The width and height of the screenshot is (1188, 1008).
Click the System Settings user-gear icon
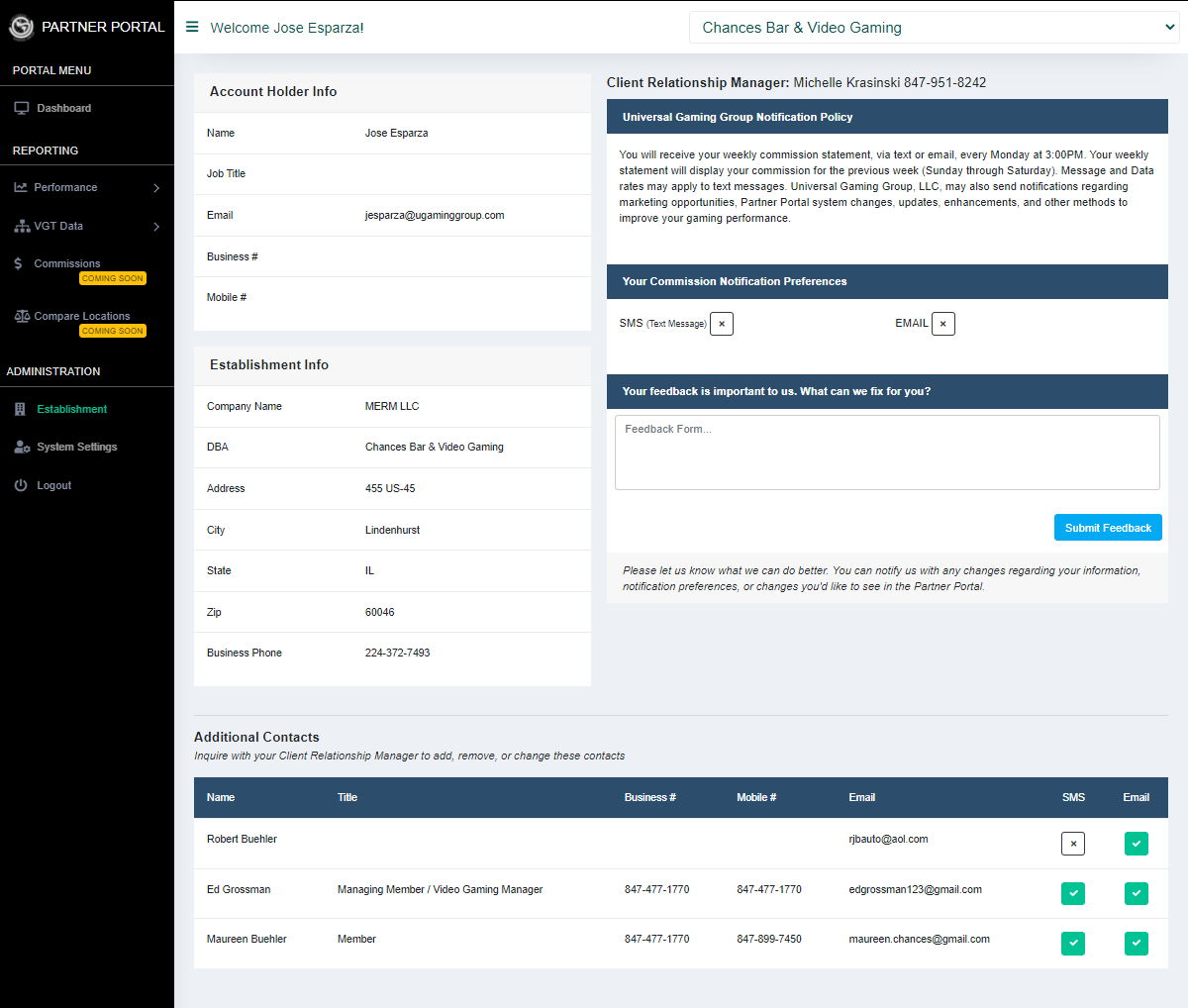click(22, 447)
